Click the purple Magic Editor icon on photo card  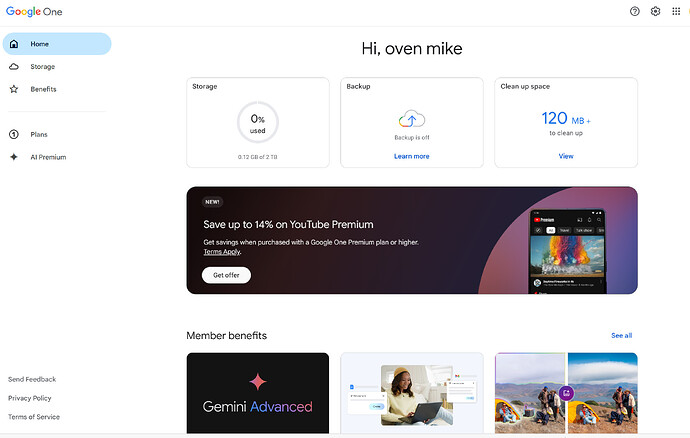[x=566, y=392]
